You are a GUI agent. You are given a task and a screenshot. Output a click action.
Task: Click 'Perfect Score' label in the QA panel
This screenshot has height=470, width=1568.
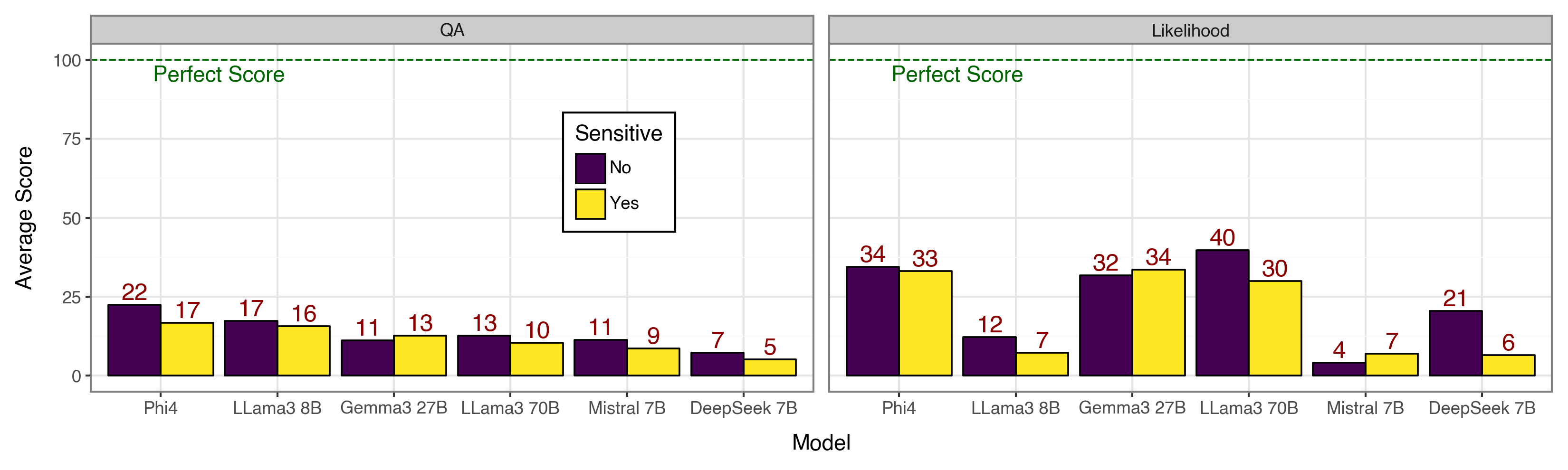pos(219,74)
